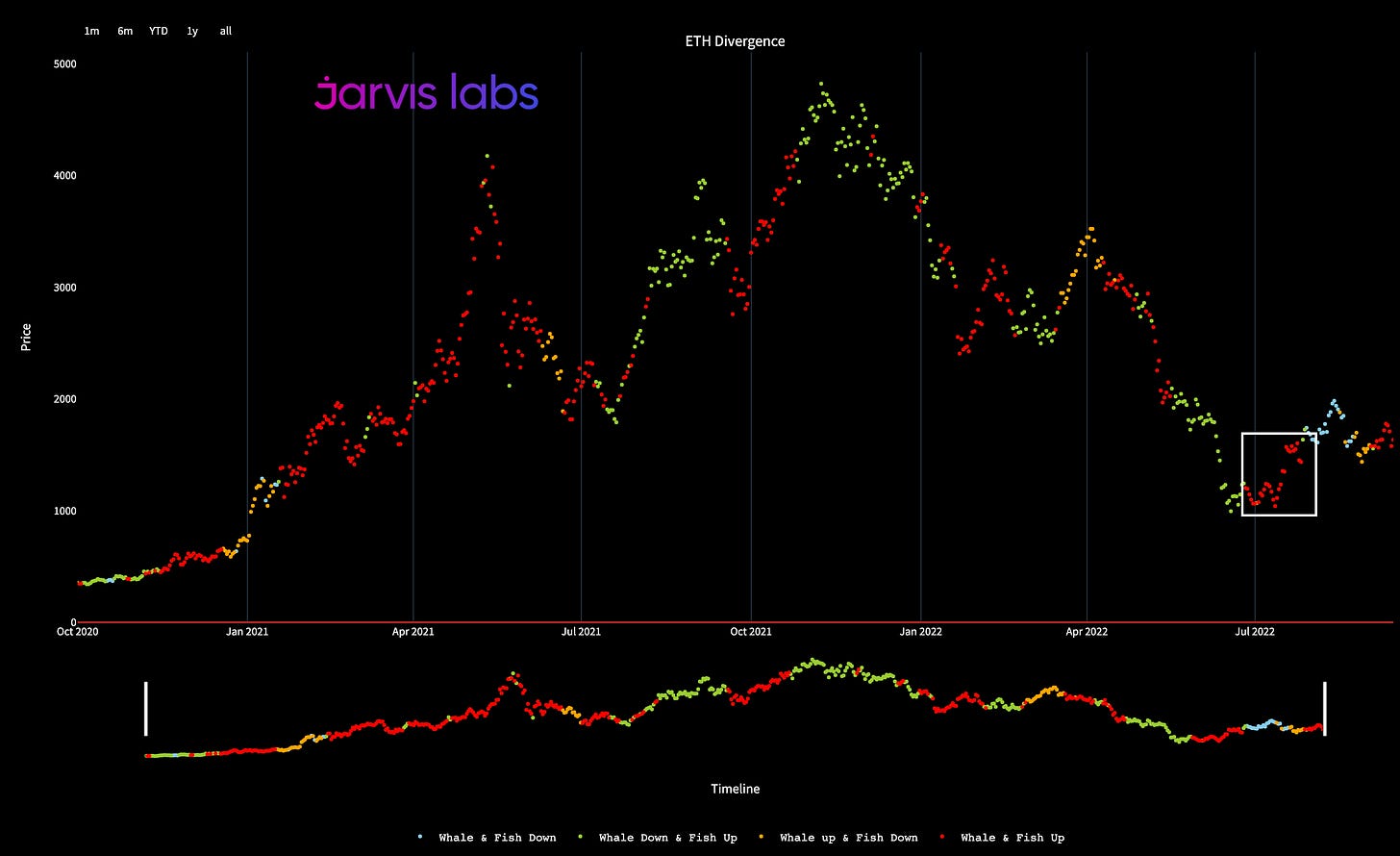Click the 1000 price tick label
This screenshot has height=856, width=1400.
tap(64, 511)
